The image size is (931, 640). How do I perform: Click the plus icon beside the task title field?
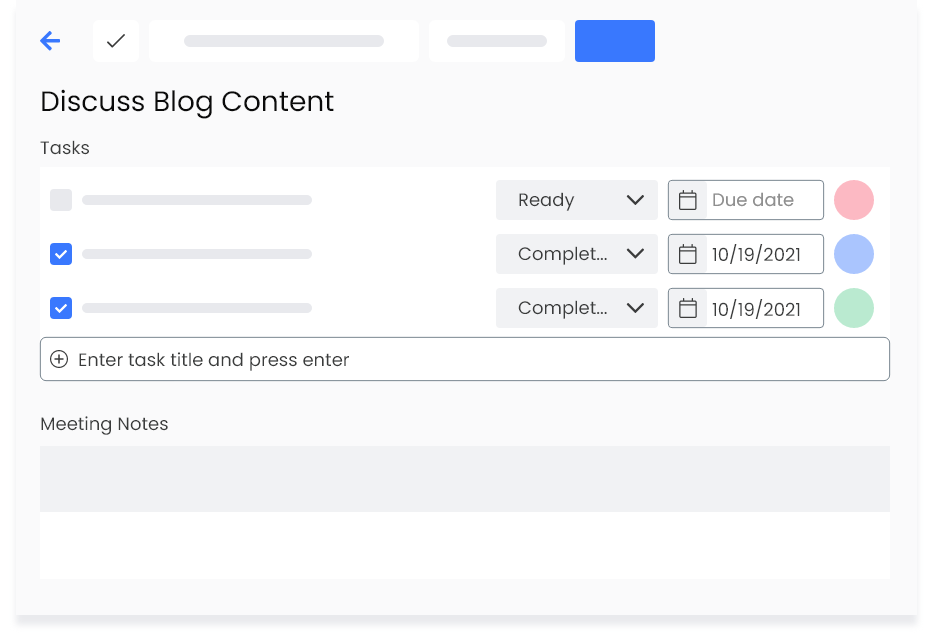[59, 359]
